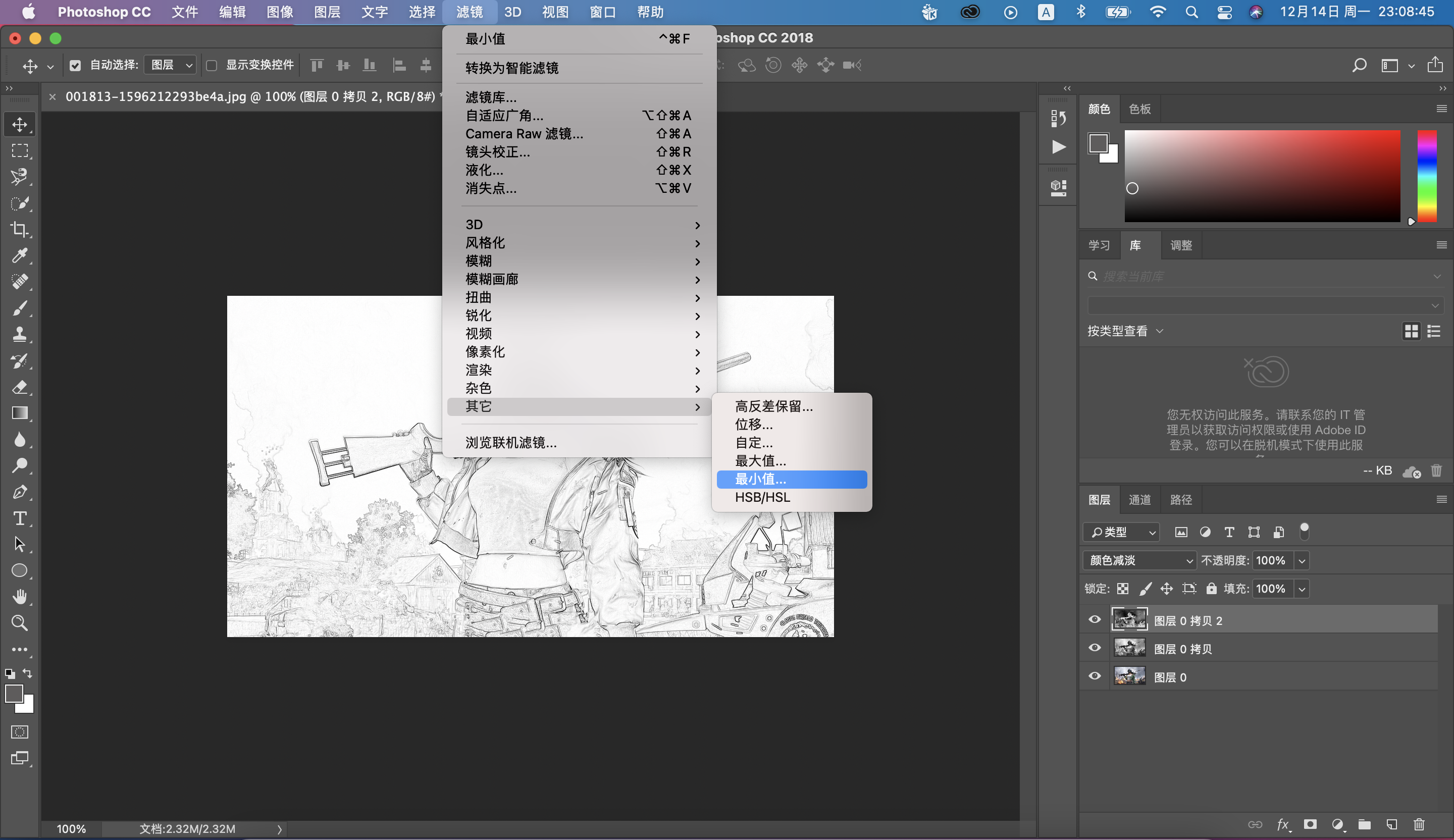
Task: Select the Gradient tool
Action: point(20,413)
